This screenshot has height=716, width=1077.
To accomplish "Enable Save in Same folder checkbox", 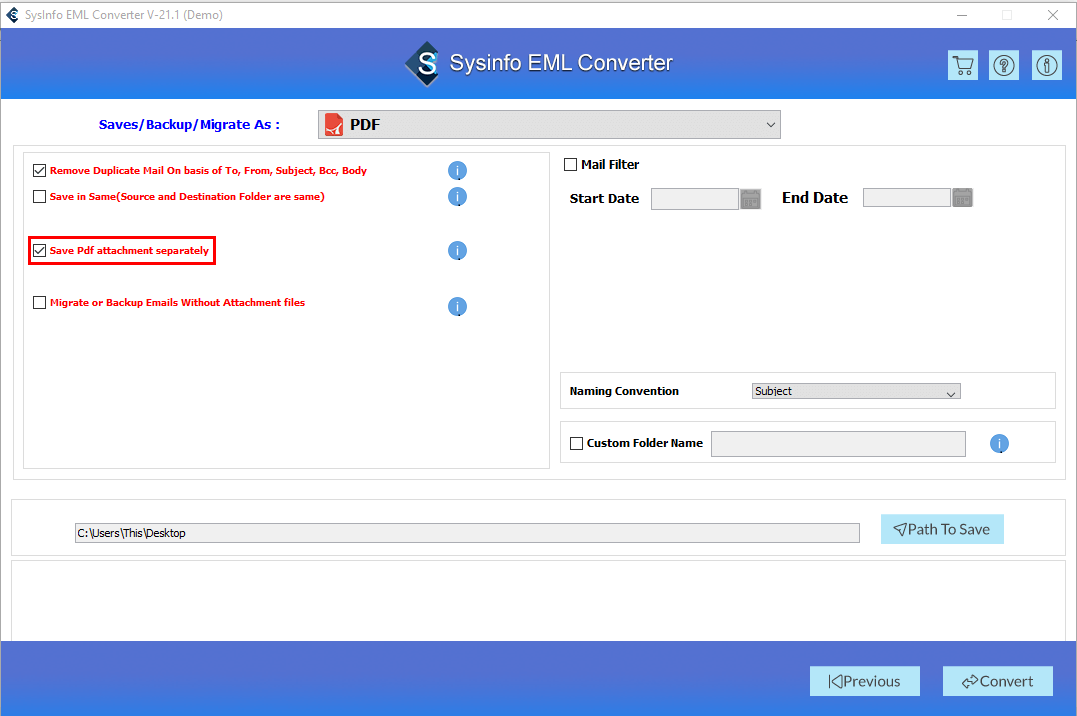I will (x=39, y=197).
